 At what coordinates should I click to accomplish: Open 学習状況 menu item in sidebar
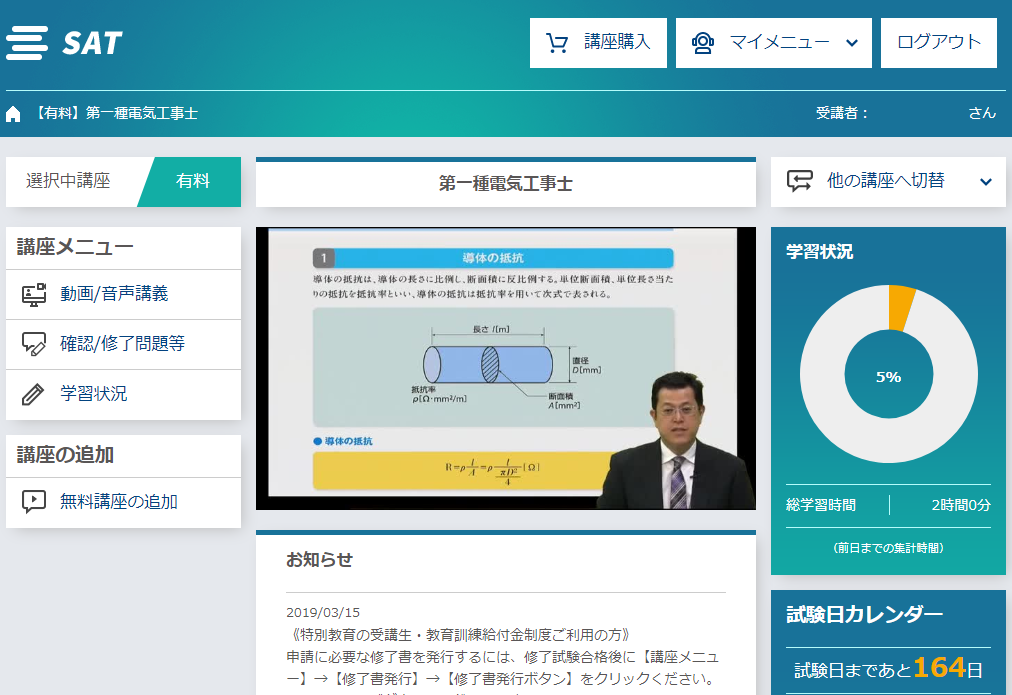123,394
